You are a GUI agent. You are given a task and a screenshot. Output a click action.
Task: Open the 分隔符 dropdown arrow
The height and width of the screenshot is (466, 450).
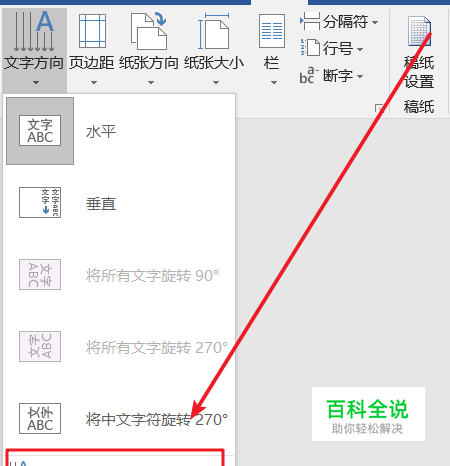[375, 22]
